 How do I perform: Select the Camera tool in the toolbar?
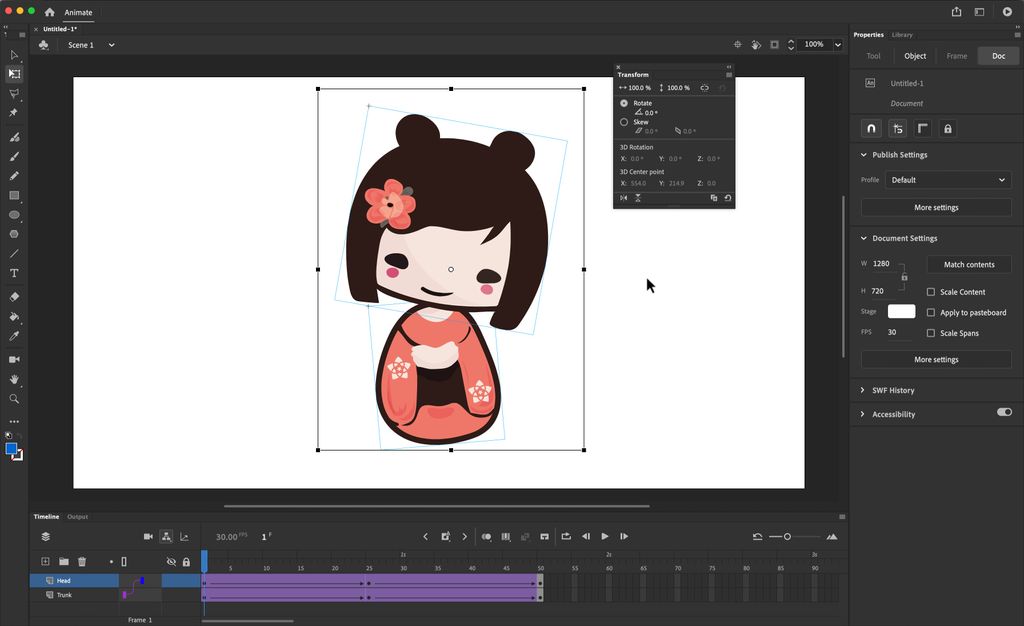[14, 358]
